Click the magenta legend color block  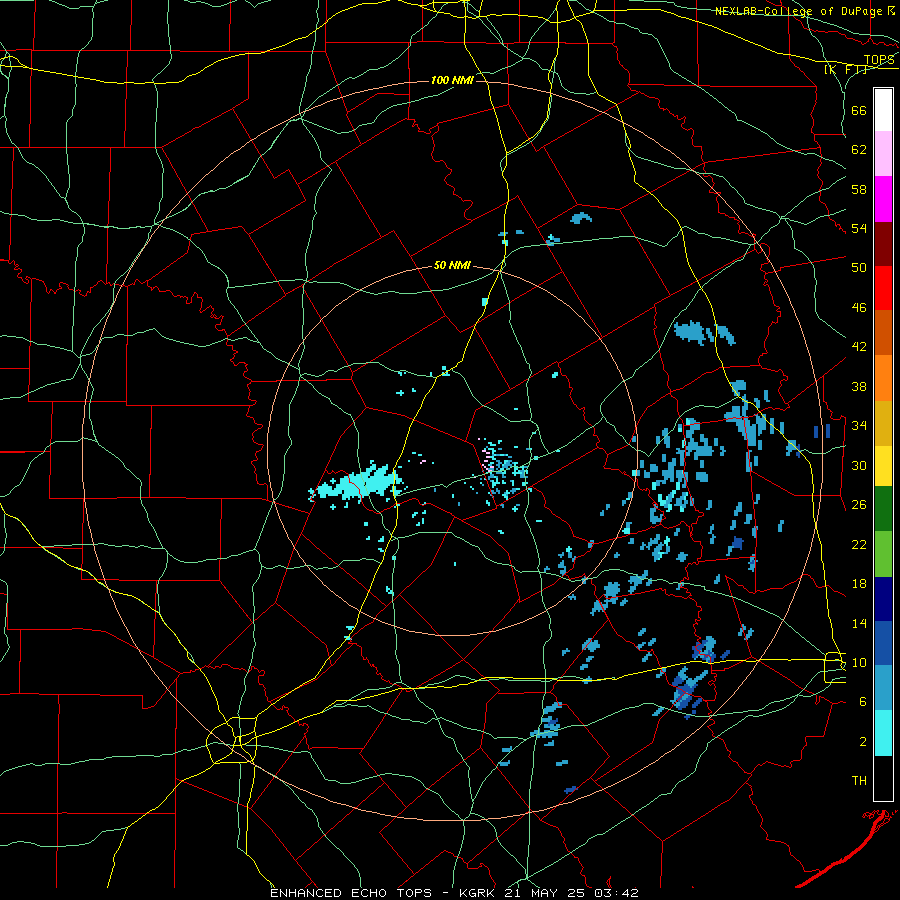pos(883,199)
